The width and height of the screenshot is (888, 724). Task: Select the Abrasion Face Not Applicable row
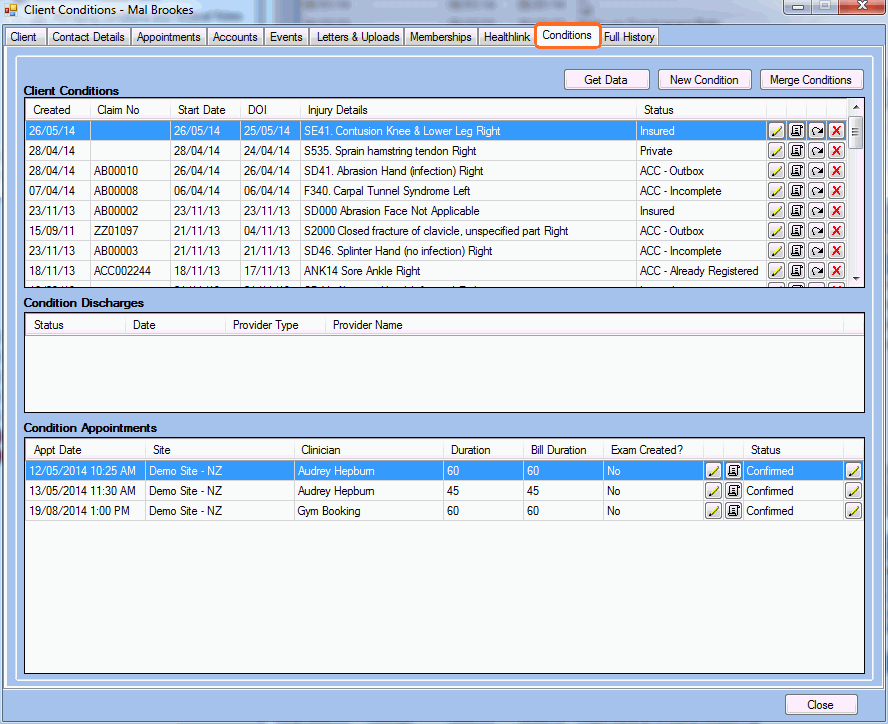pos(391,211)
